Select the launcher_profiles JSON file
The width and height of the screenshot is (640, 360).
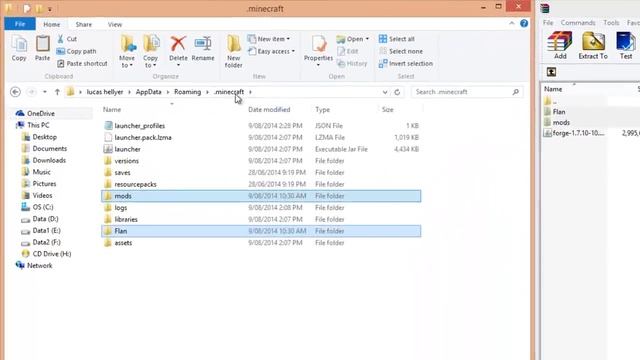pyautogui.click(x=261, y=126)
